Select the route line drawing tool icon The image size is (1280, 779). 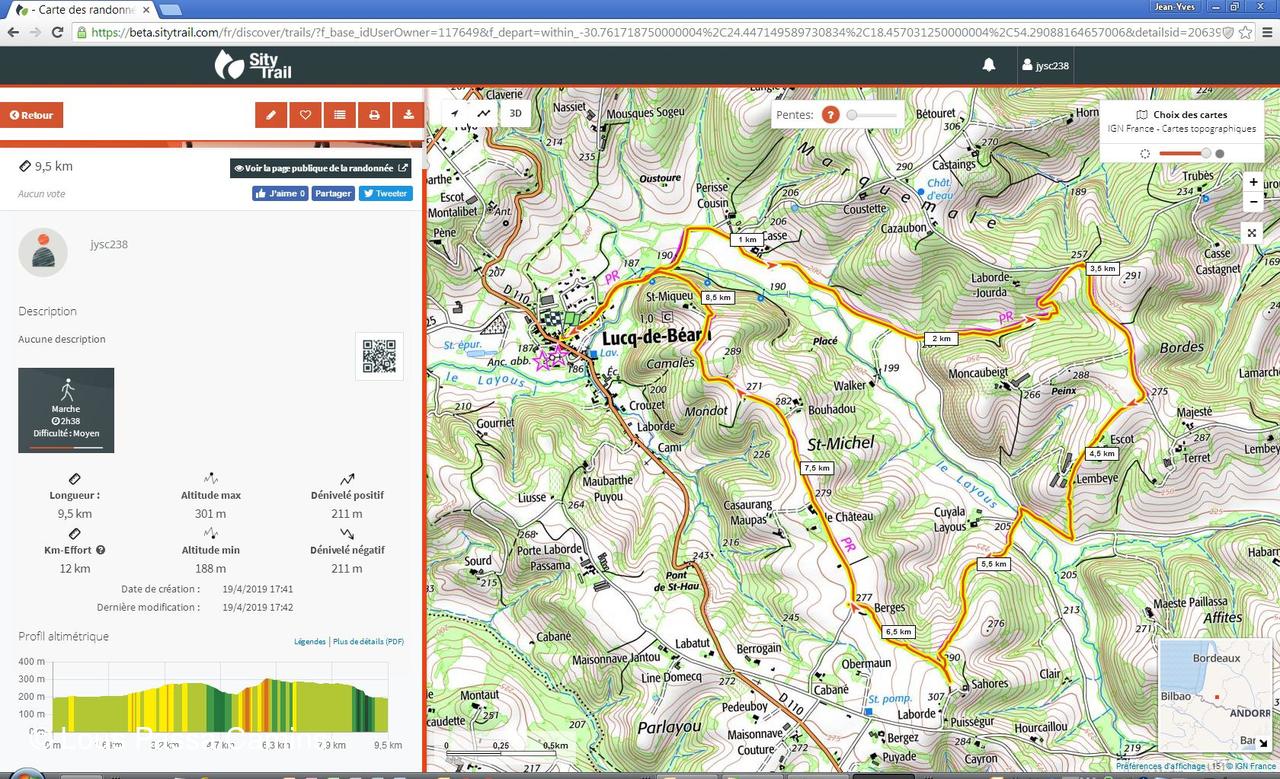point(484,113)
